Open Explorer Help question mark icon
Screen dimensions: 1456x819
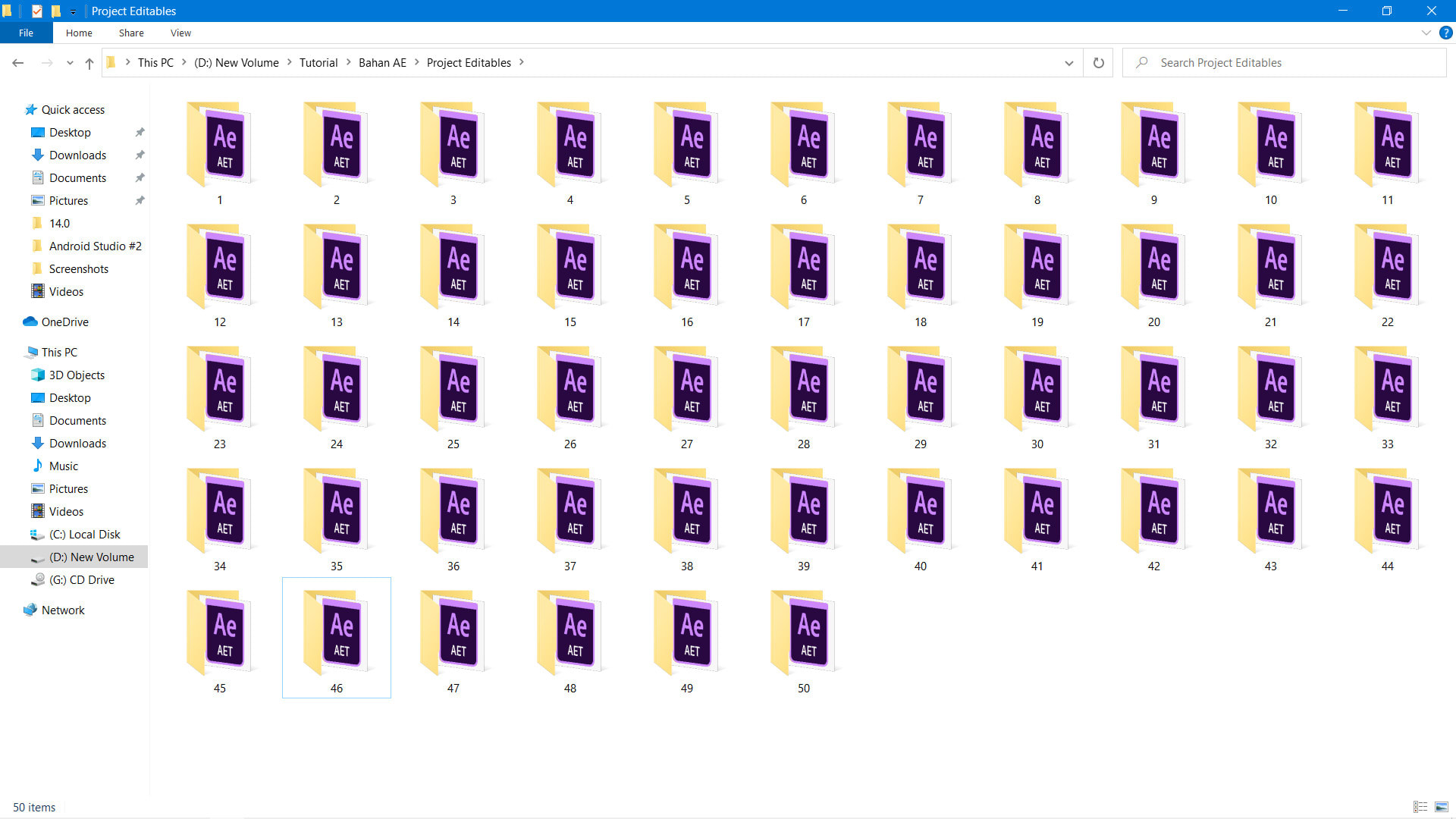1446,33
